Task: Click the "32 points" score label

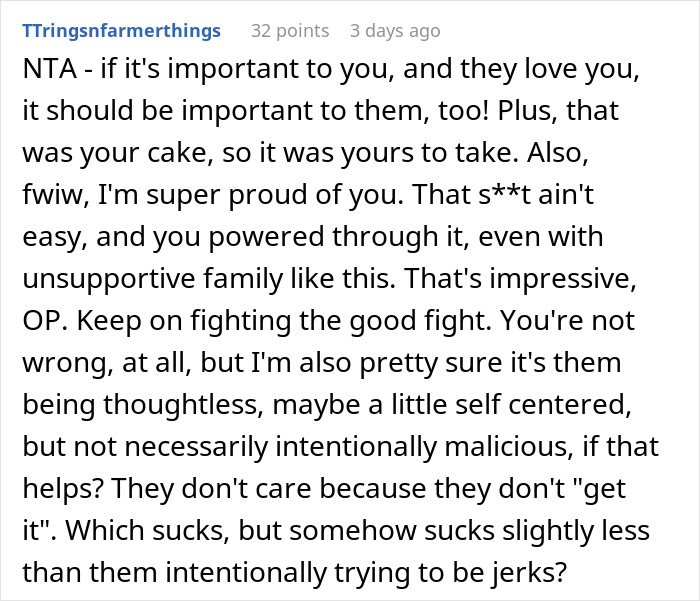Action: click(289, 31)
